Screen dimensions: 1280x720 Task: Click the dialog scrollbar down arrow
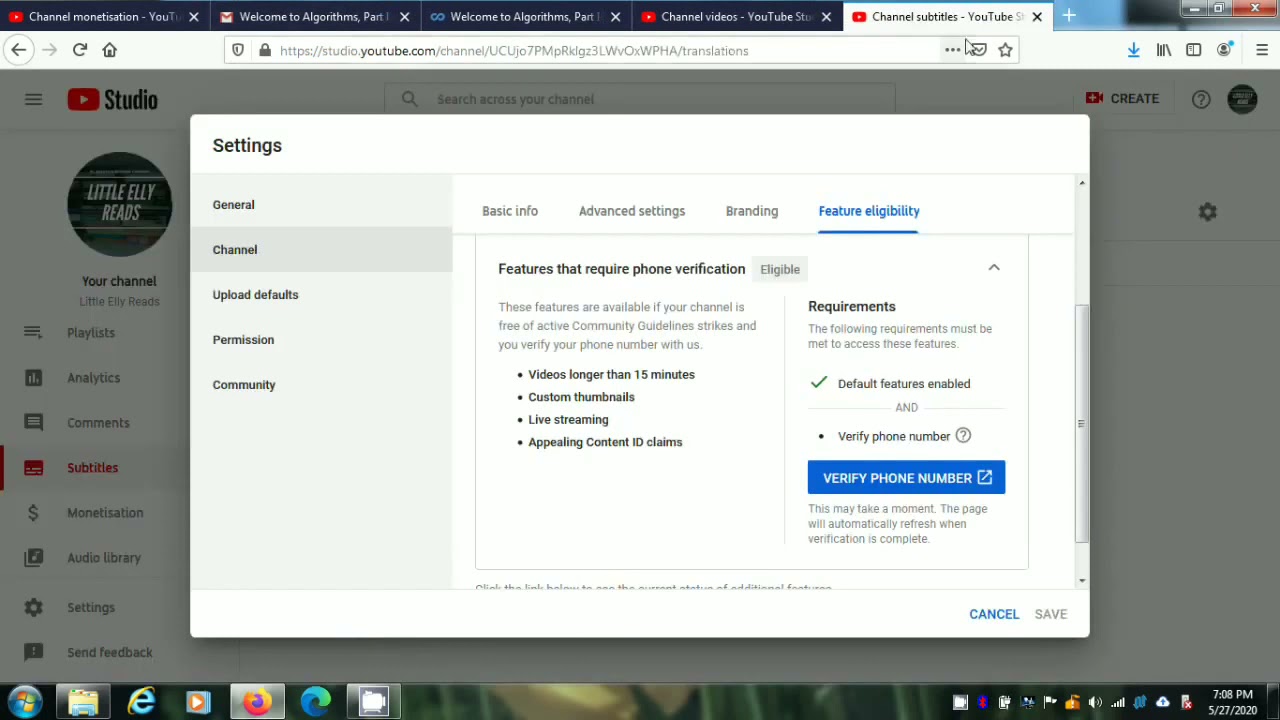[x=1081, y=581]
